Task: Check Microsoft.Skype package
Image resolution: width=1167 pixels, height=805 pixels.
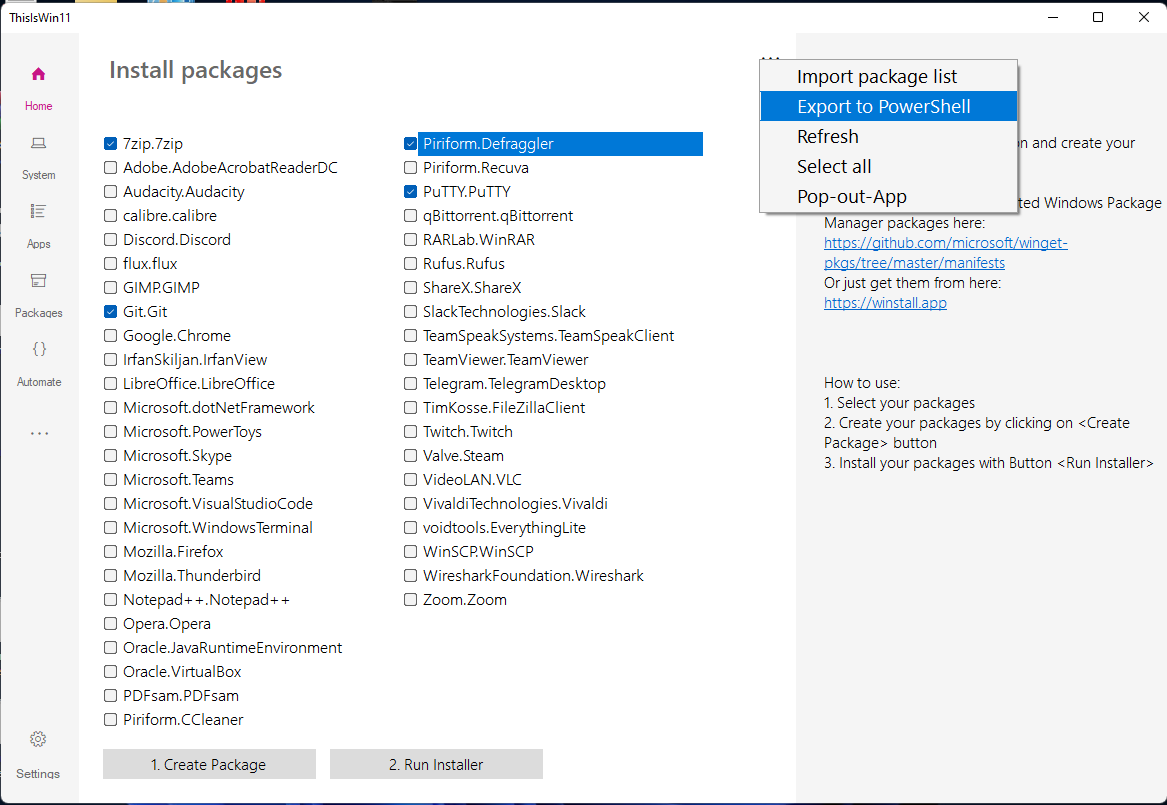Action: 110,455
